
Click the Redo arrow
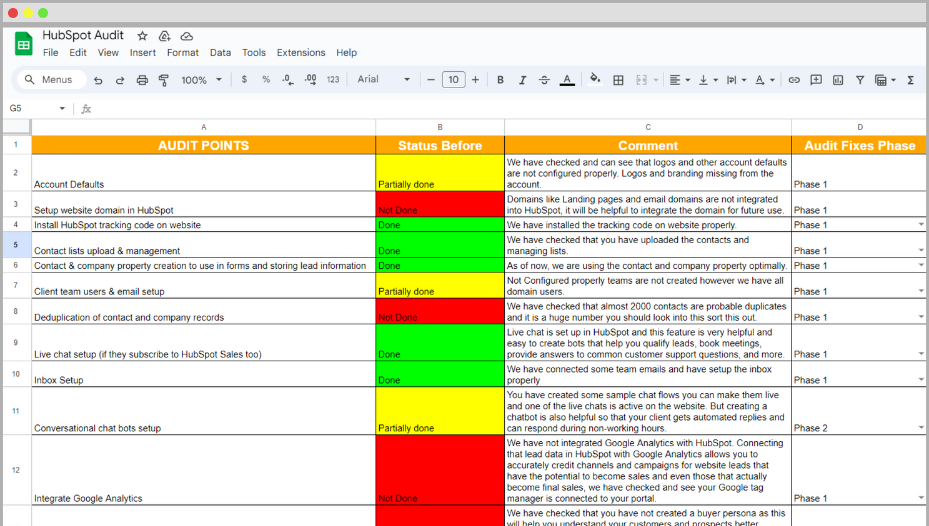click(120, 80)
